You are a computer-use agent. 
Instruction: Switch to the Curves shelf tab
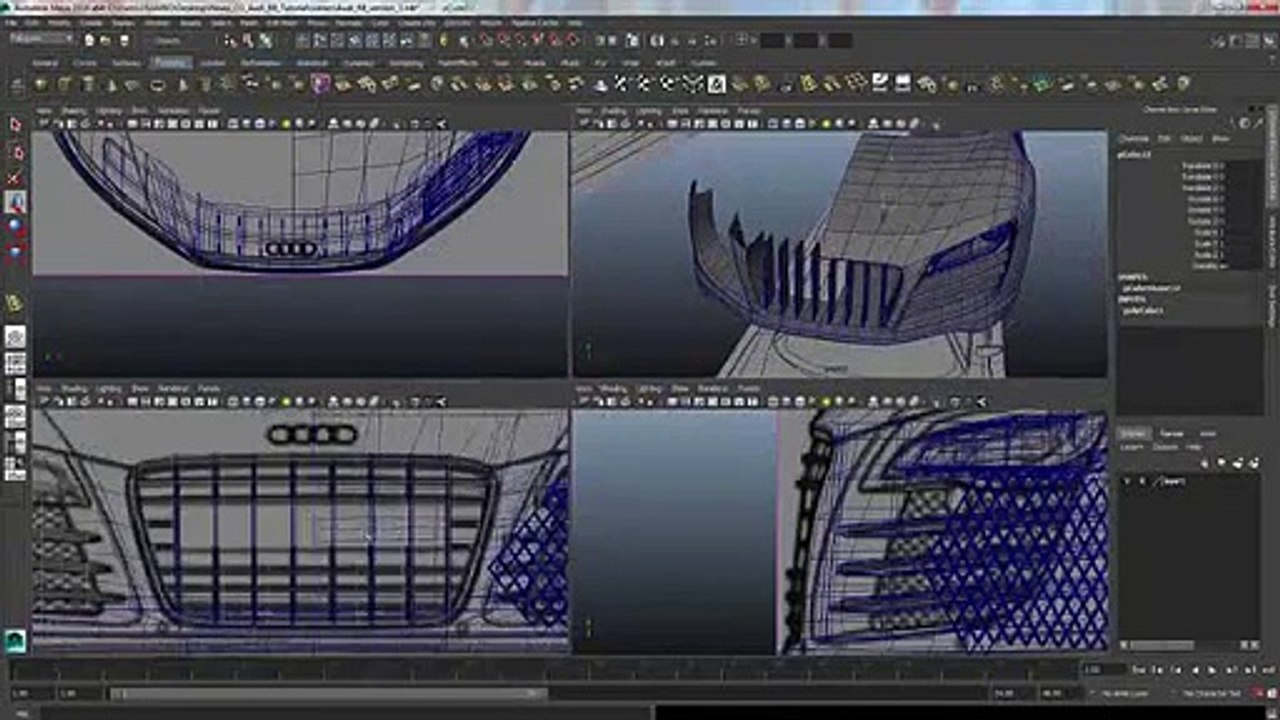[x=84, y=62]
